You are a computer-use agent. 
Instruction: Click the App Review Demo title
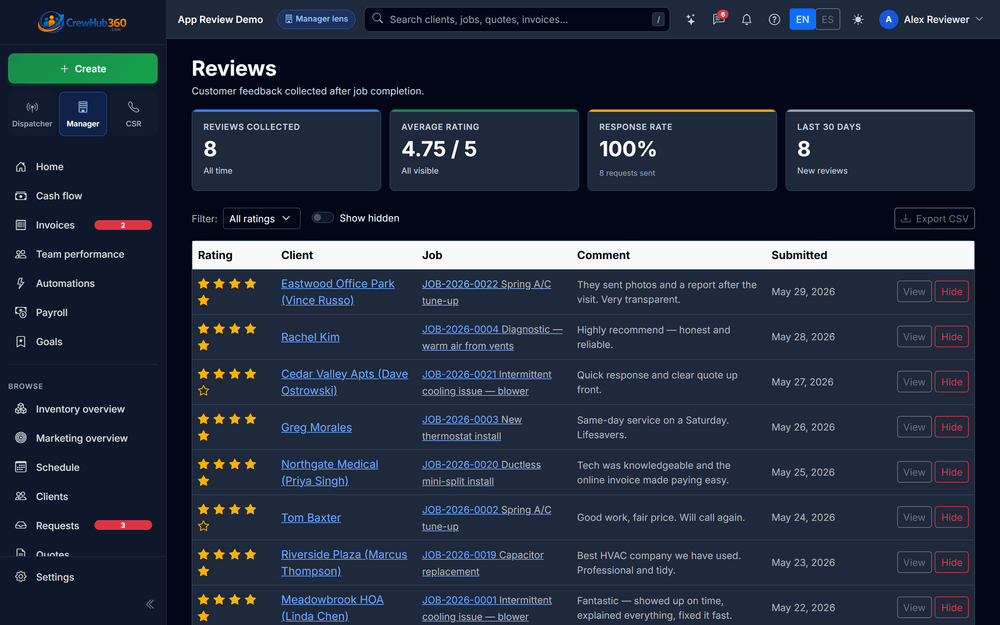pos(220,20)
